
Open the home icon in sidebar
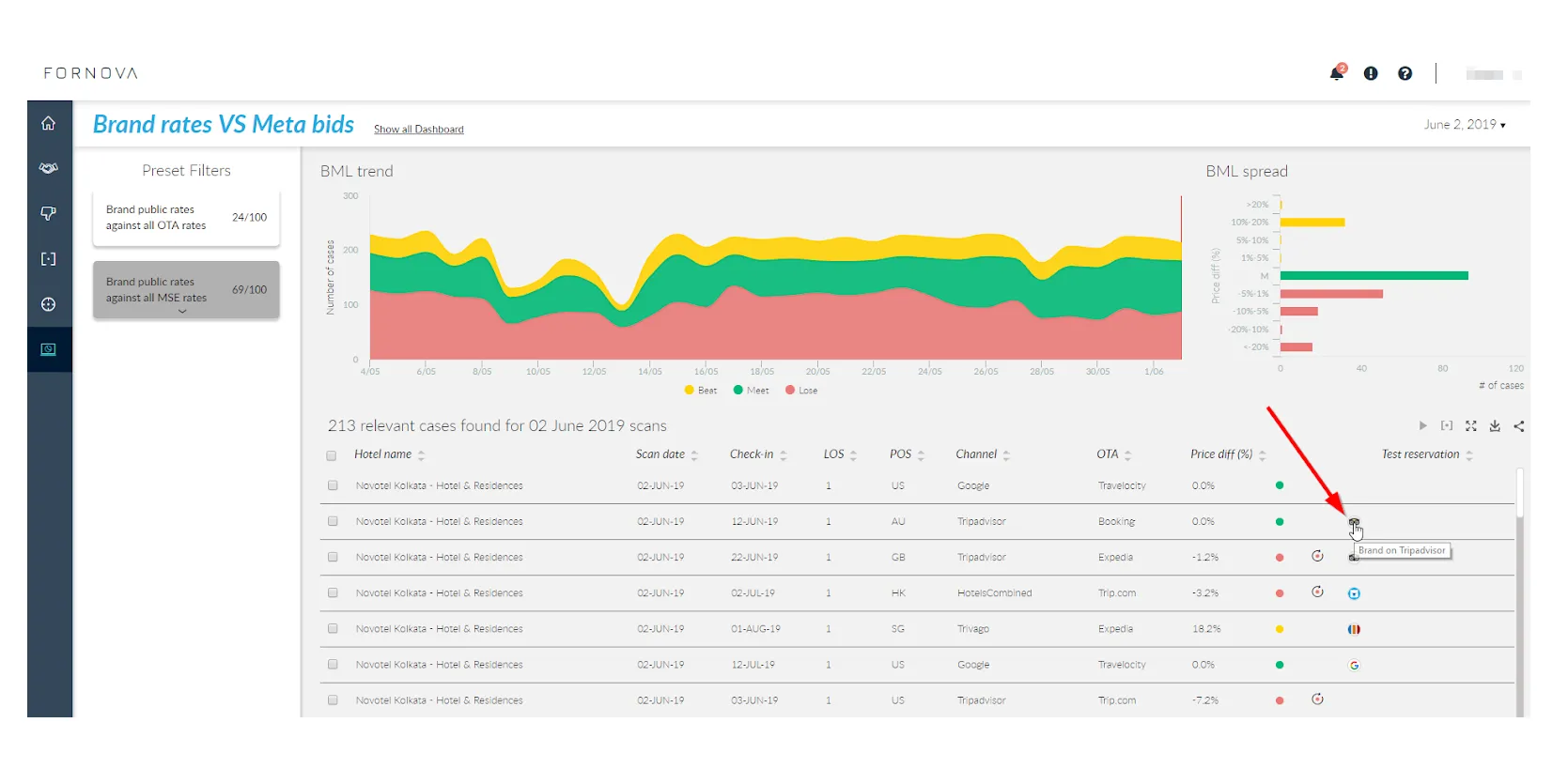49,123
